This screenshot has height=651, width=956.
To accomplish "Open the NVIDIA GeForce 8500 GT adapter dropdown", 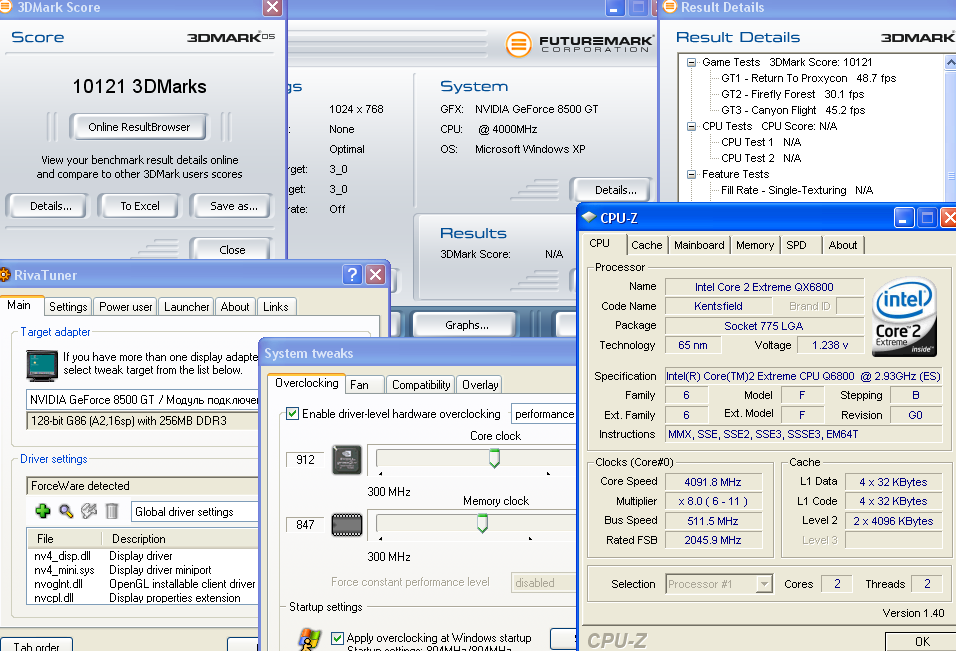I will [142, 400].
